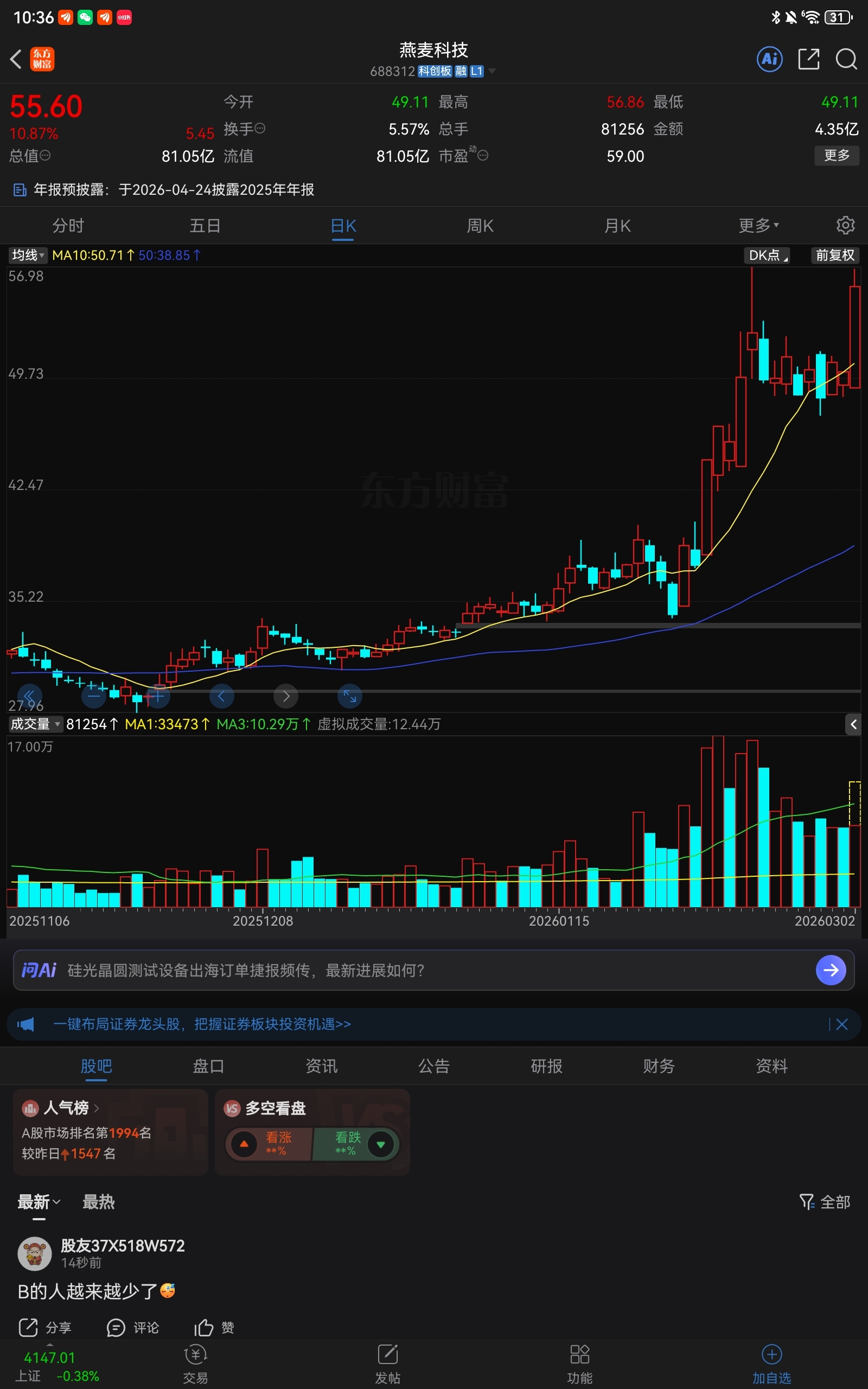Comment on the post via 评论

132,1328
